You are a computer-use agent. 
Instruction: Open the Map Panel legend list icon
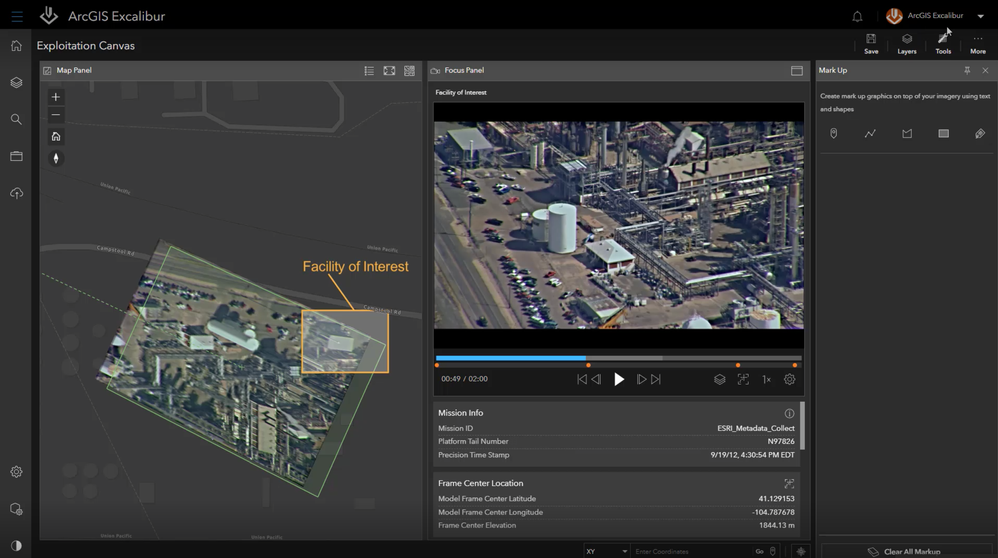(x=369, y=71)
